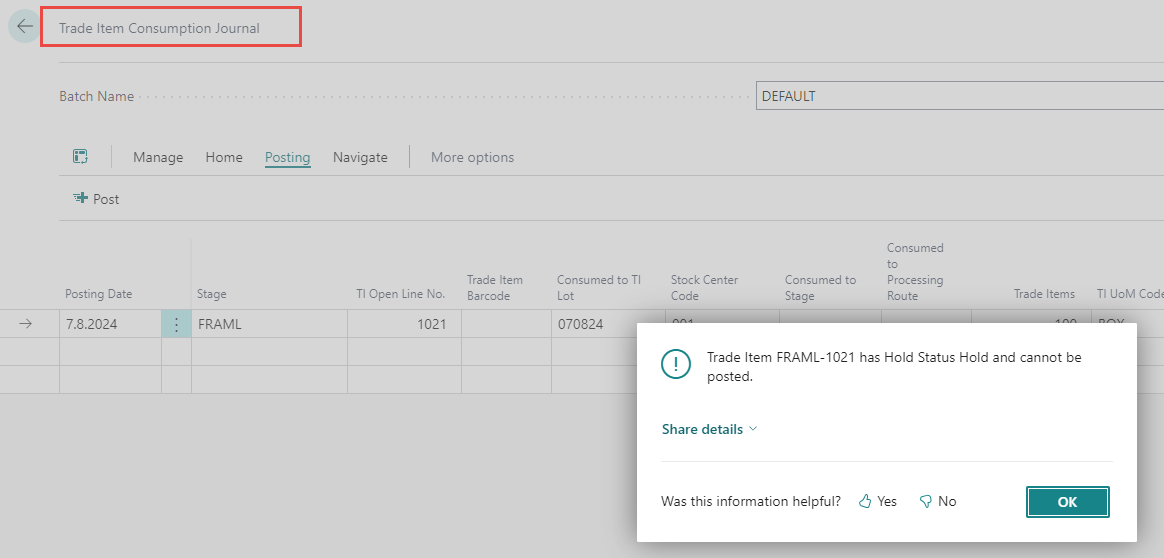This screenshot has height=558, width=1164.
Task: Open the Manage menu
Action: click(x=158, y=157)
